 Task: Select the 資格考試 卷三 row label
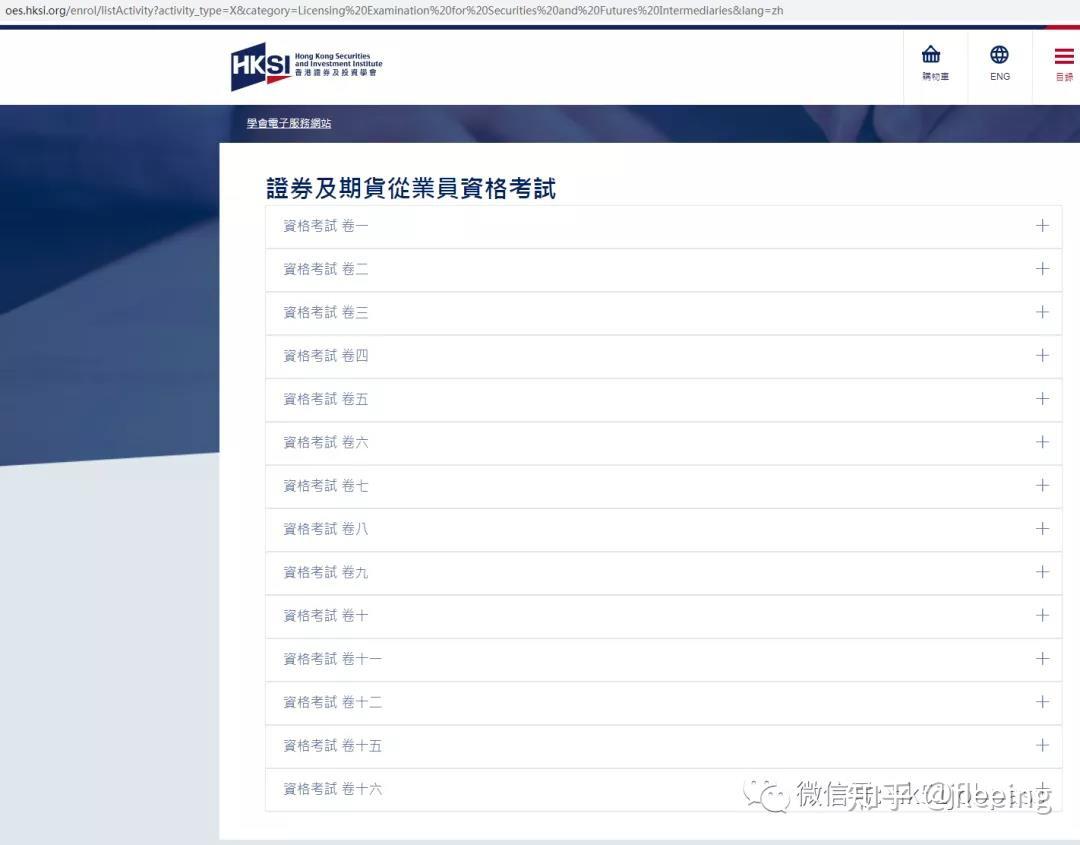click(326, 313)
